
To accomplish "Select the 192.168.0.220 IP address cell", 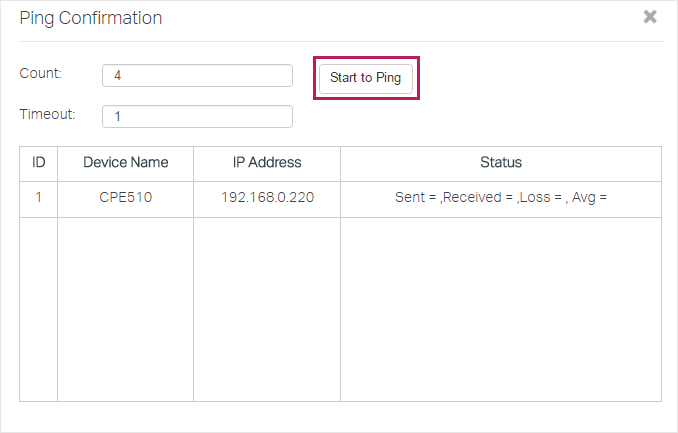I will point(267,199).
